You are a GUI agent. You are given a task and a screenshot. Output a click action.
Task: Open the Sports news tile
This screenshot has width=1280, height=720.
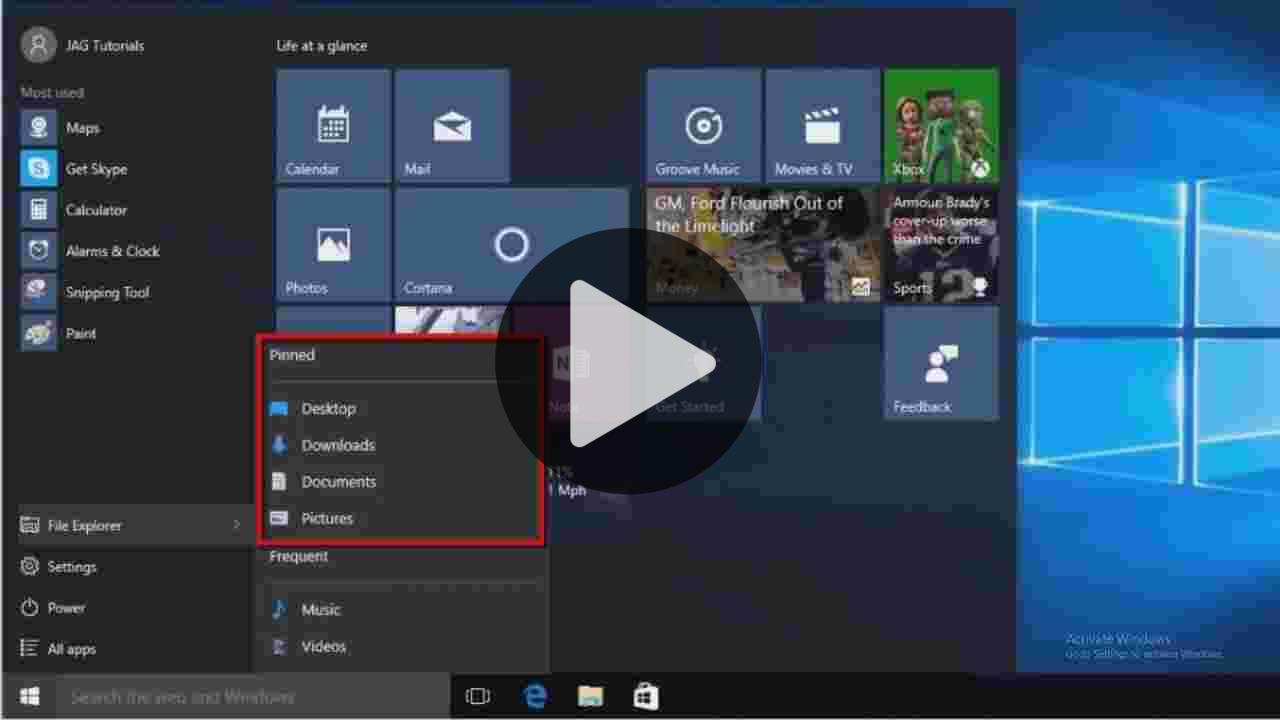click(941, 245)
